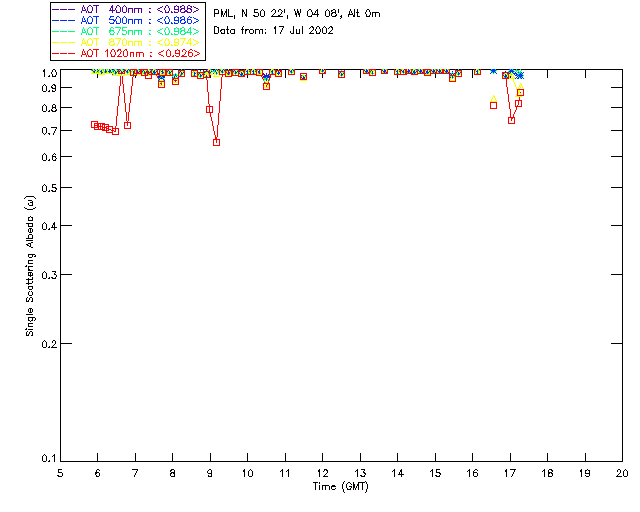
Task: Click the x-axis tick label 7
Action: tap(135, 473)
